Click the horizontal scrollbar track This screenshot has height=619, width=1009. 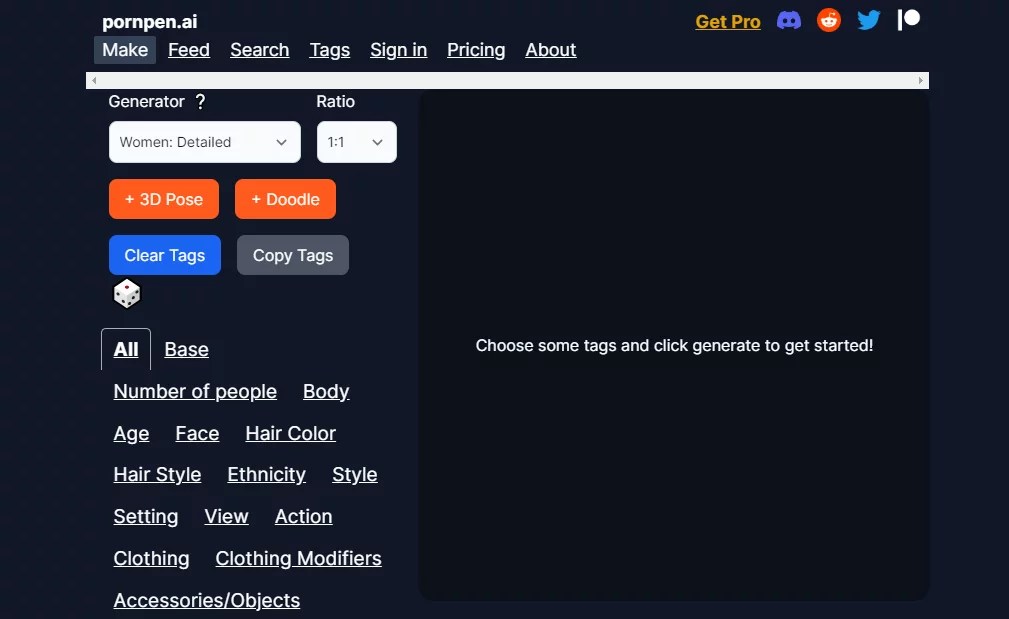(x=507, y=80)
